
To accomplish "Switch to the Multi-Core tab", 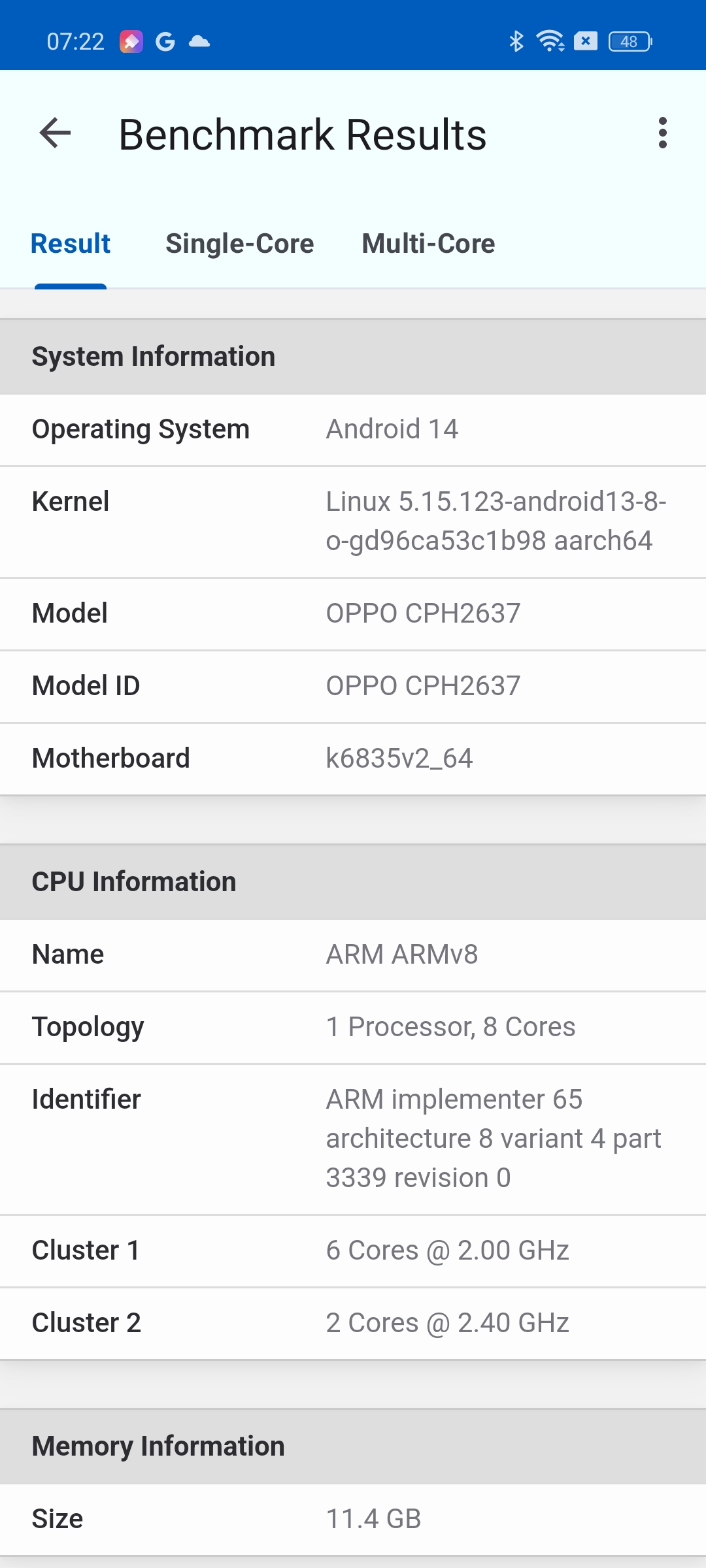I will click(429, 244).
